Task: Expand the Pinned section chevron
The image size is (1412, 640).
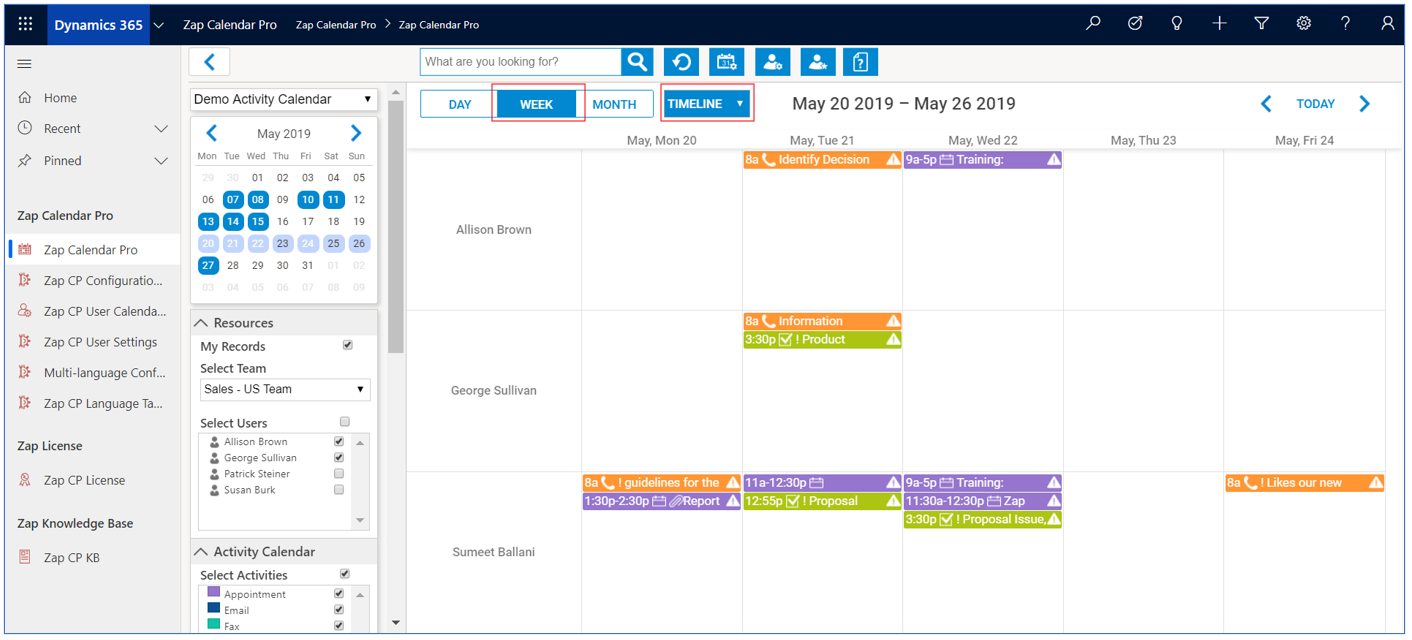Action: 161,161
